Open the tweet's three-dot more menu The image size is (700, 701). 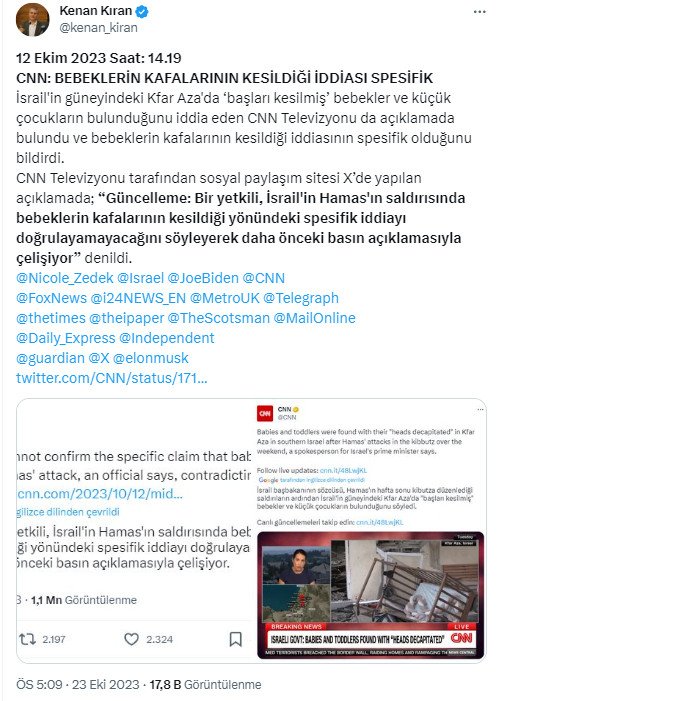(x=479, y=12)
